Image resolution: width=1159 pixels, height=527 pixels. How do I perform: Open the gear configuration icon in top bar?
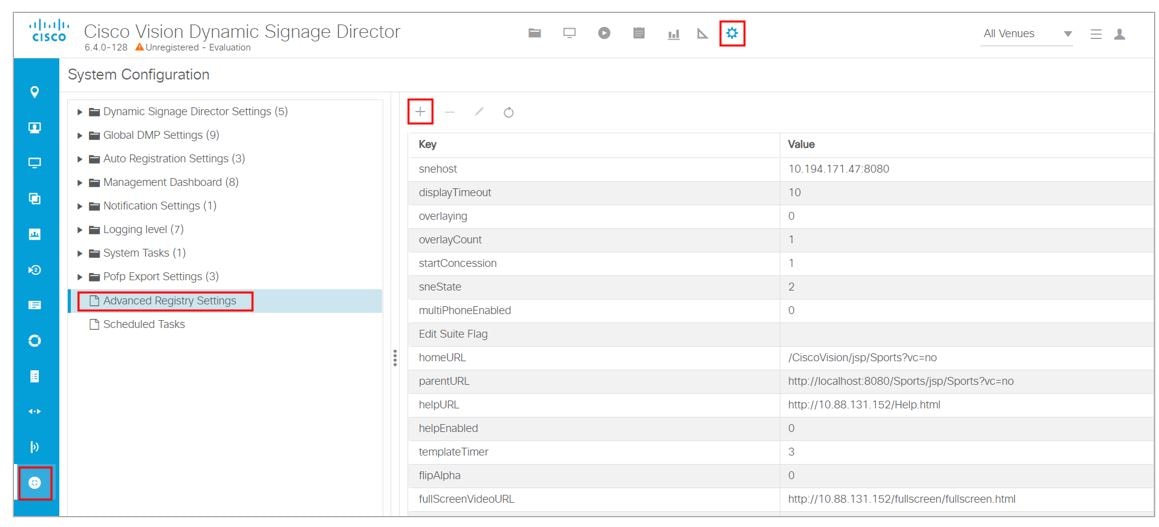coord(733,34)
